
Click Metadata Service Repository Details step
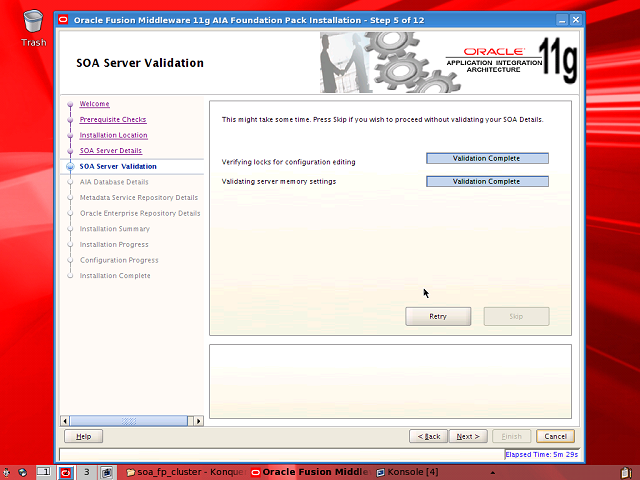click(x=139, y=198)
